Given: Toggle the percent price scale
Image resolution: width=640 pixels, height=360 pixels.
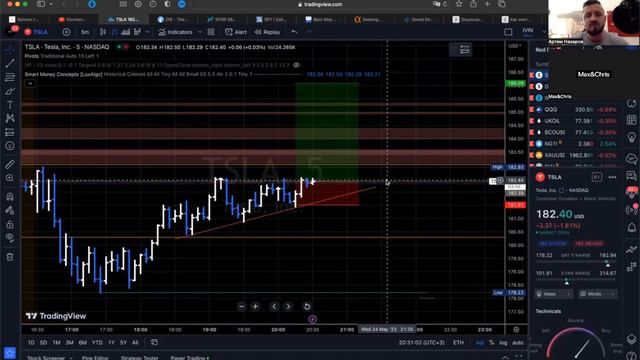Looking at the screenshot, I should pyautogui.click(x=491, y=342).
